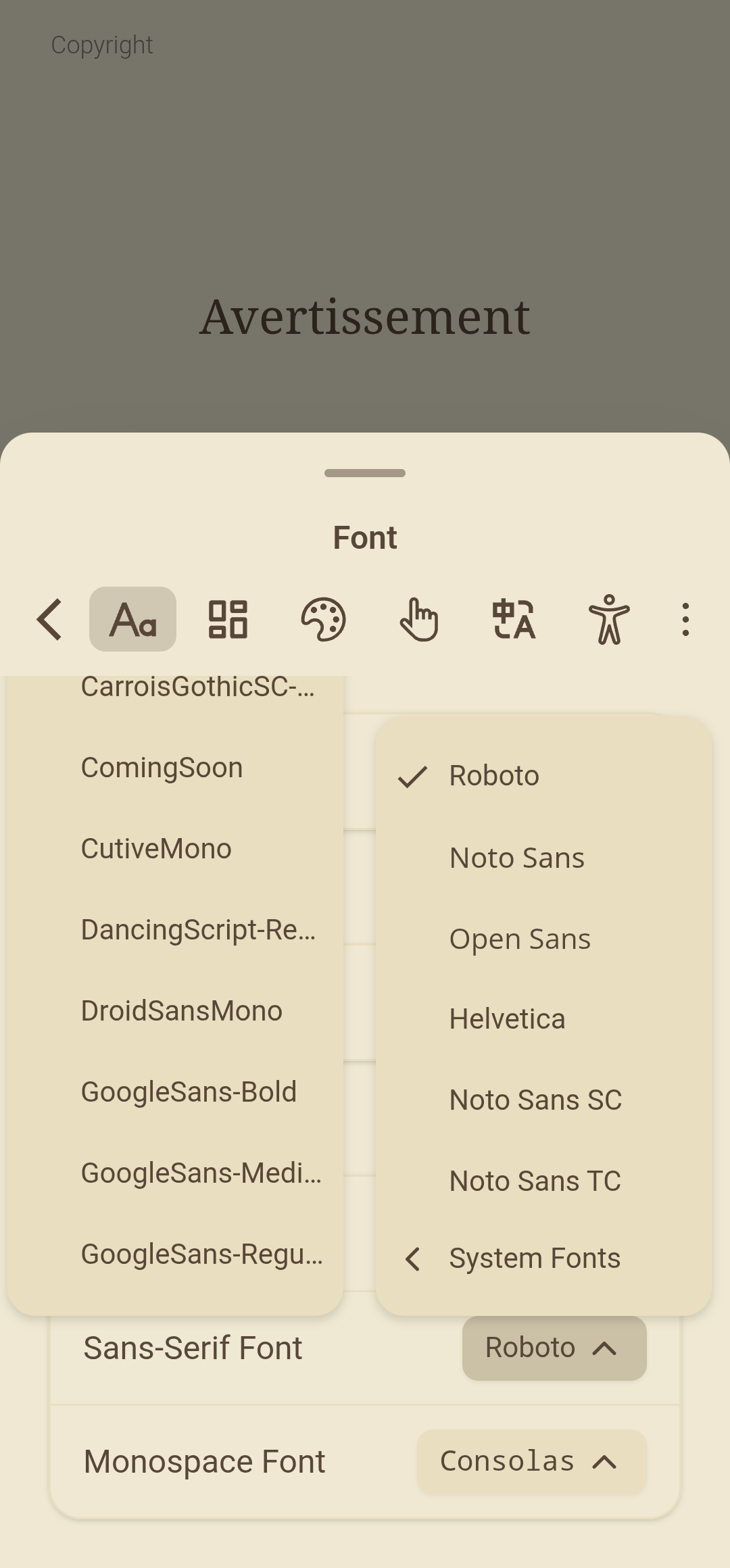Open the color theme palette icon
The width and height of the screenshot is (730, 1568).
[323, 619]
